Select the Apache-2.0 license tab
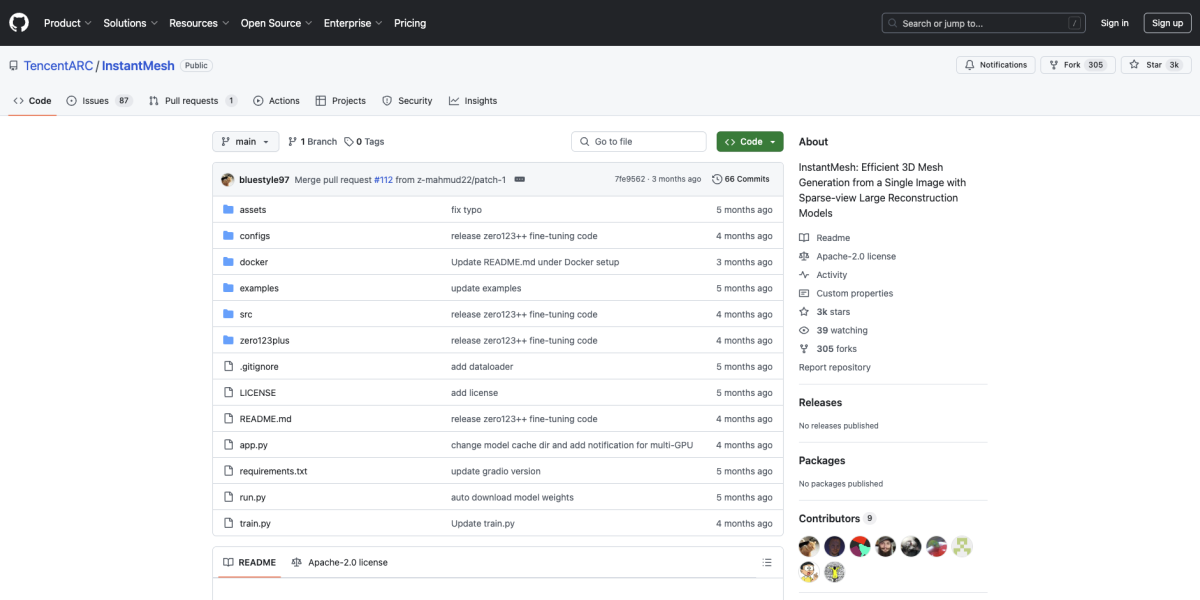The width and height of the screenshot is (1200, 600). 339,562
